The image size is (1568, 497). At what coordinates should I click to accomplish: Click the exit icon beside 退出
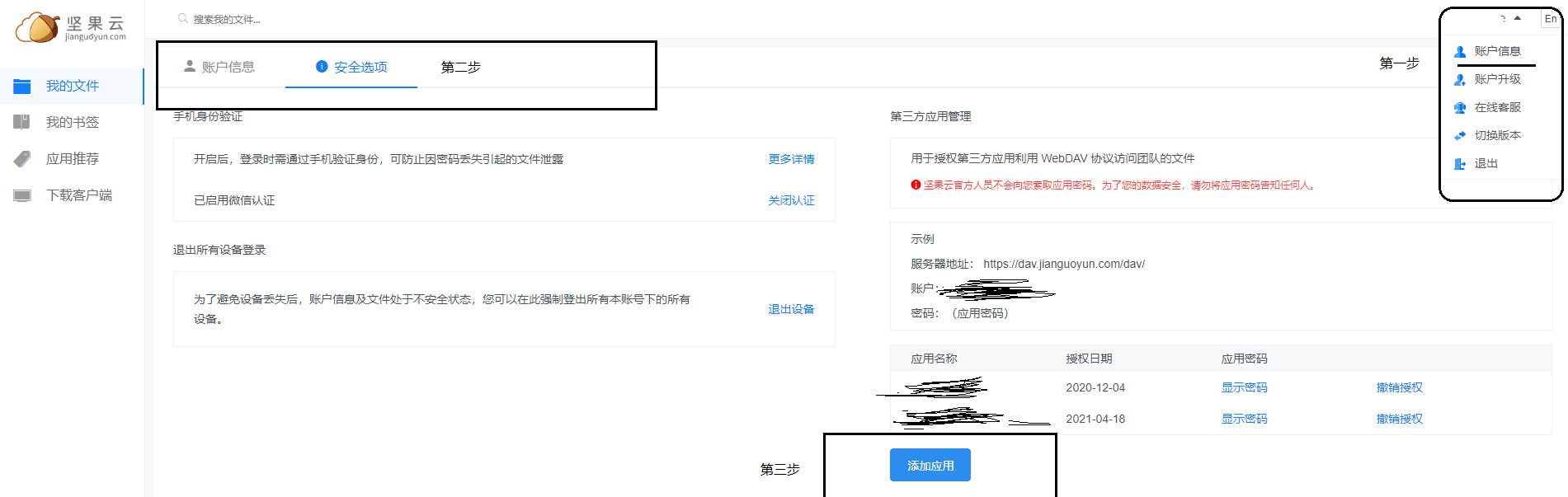click(x=1460, y=163)
